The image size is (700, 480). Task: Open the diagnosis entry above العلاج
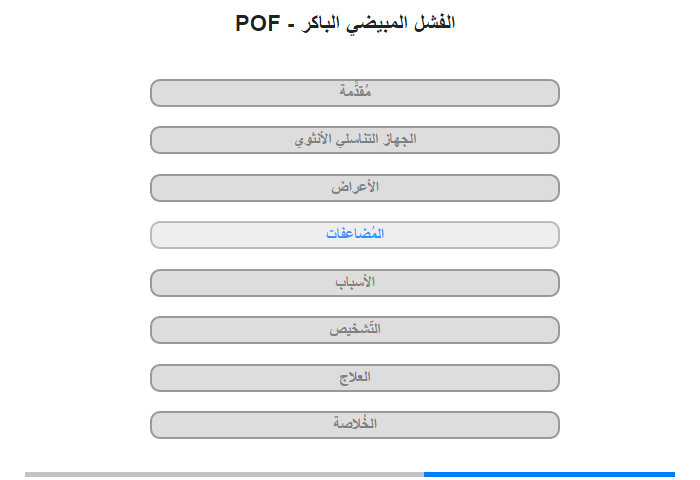[x=355, y=330]
